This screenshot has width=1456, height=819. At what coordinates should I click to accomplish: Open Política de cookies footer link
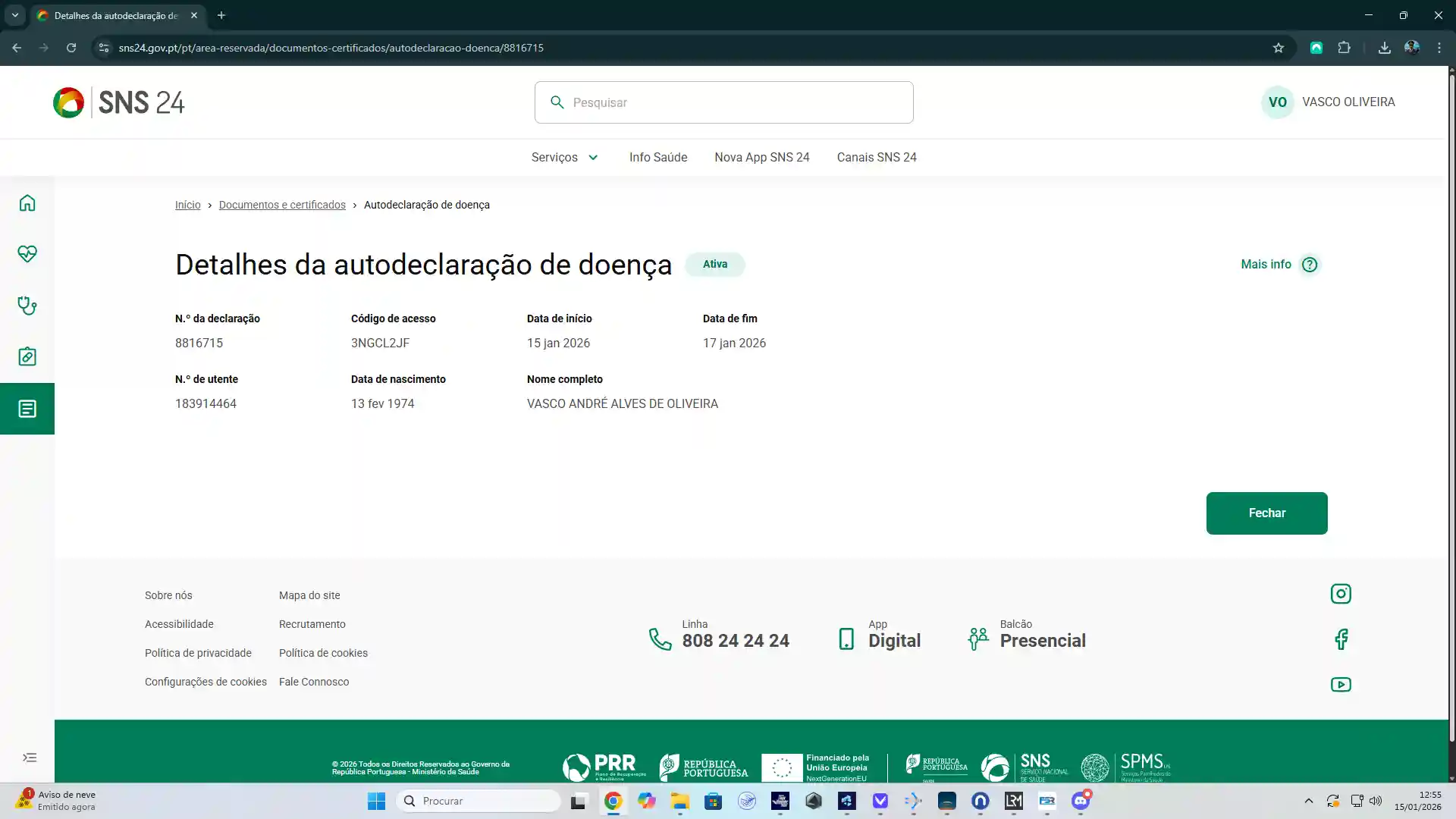[323, 653]
